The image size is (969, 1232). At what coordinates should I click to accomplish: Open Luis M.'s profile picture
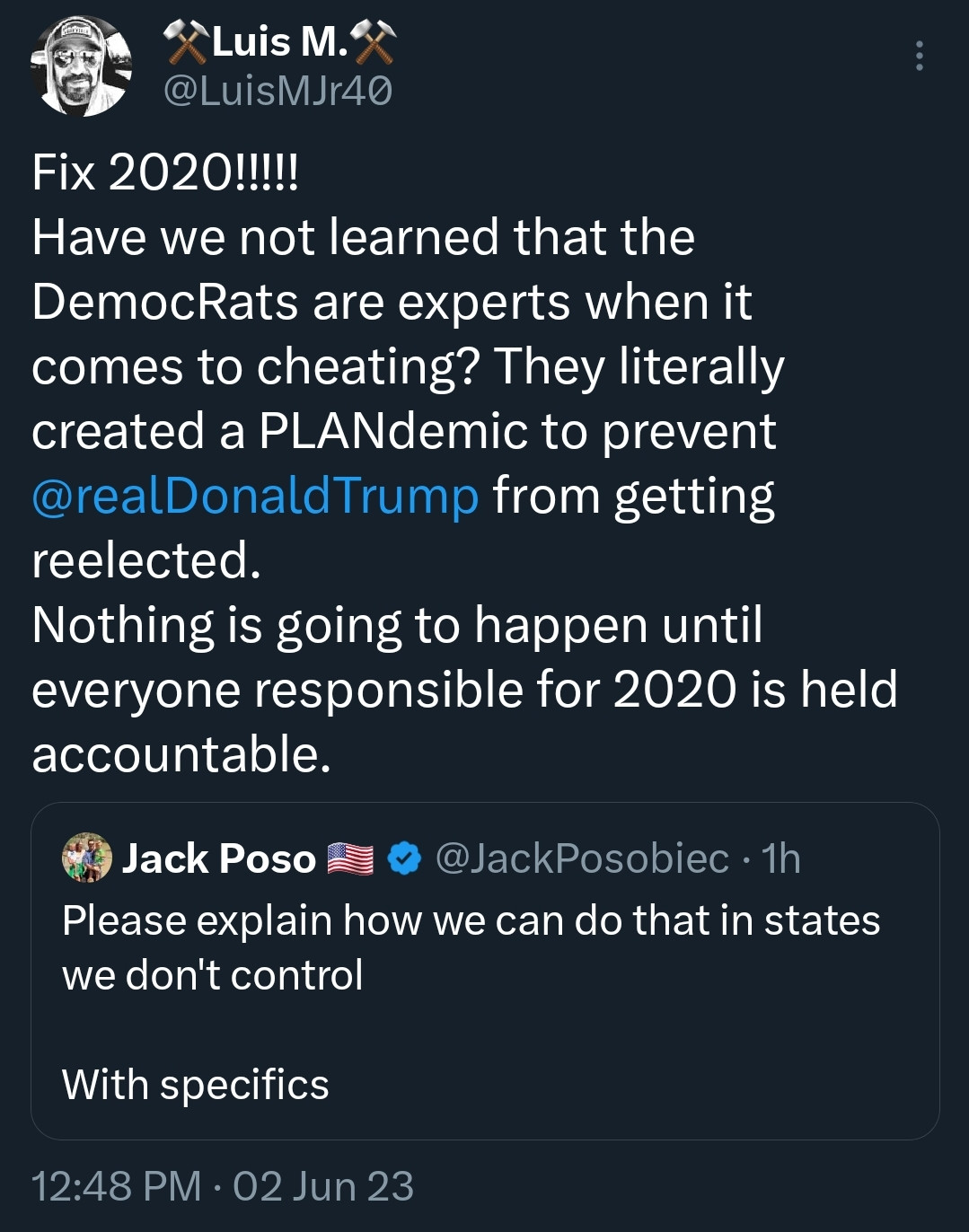pos(82,66)
